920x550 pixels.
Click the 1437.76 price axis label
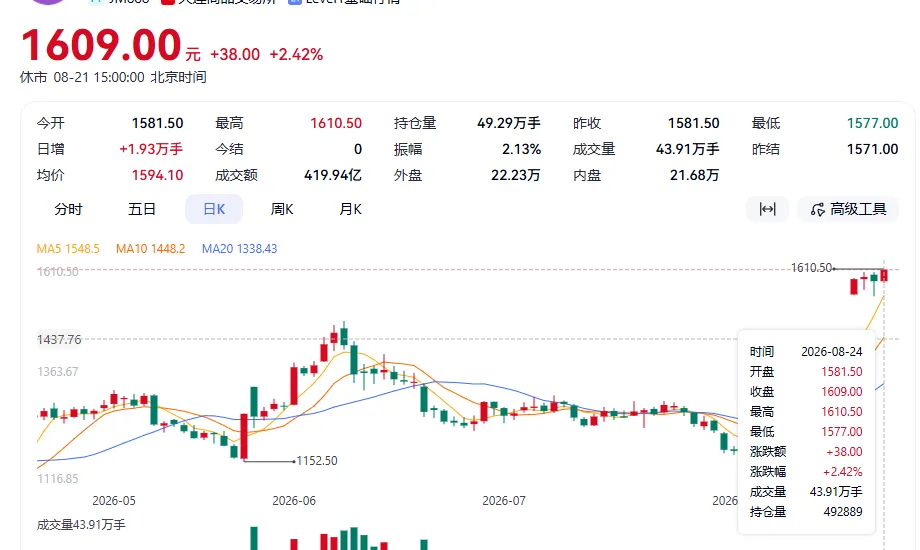[x=59, y=339]
